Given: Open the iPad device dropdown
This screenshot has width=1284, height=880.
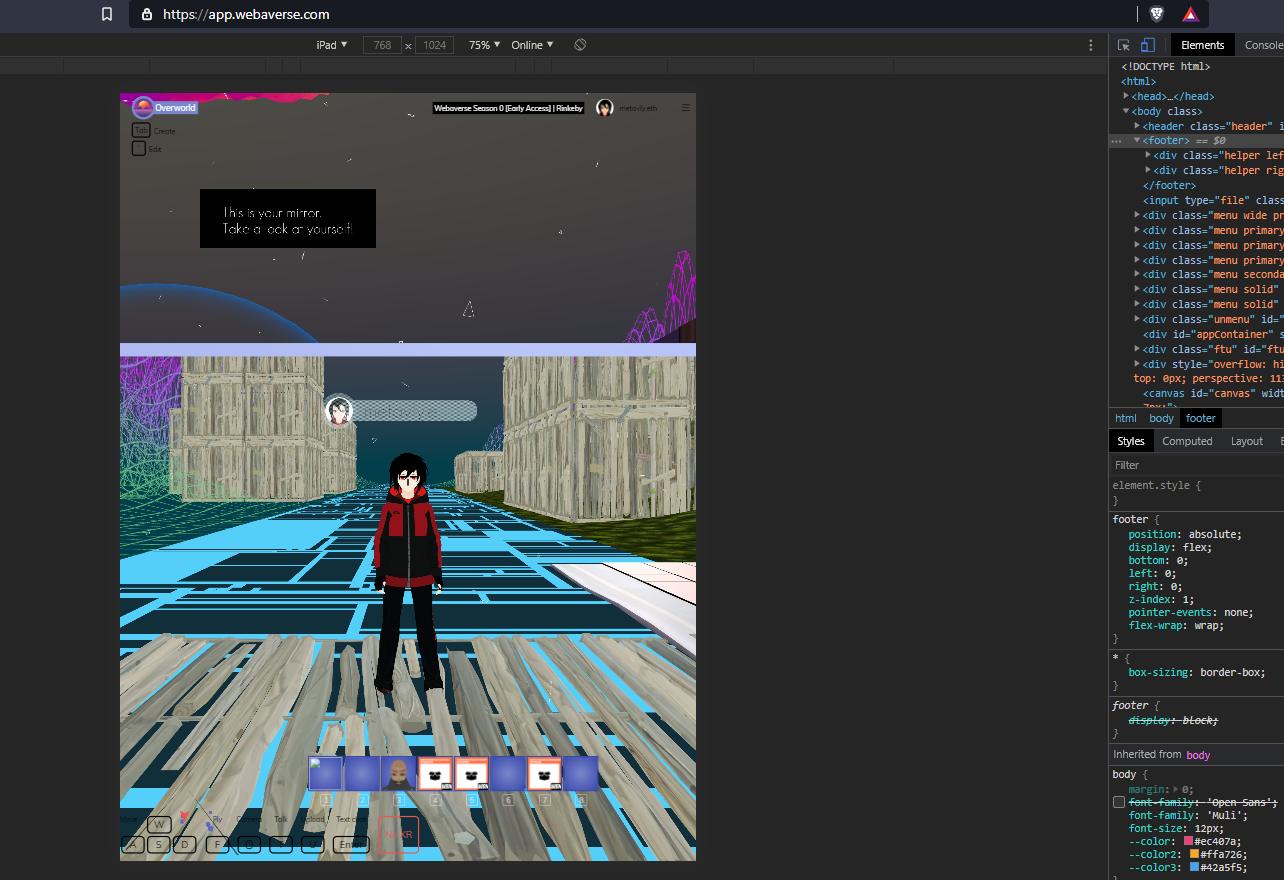Looking at the screenshot, I should click(x=331, y=44).
